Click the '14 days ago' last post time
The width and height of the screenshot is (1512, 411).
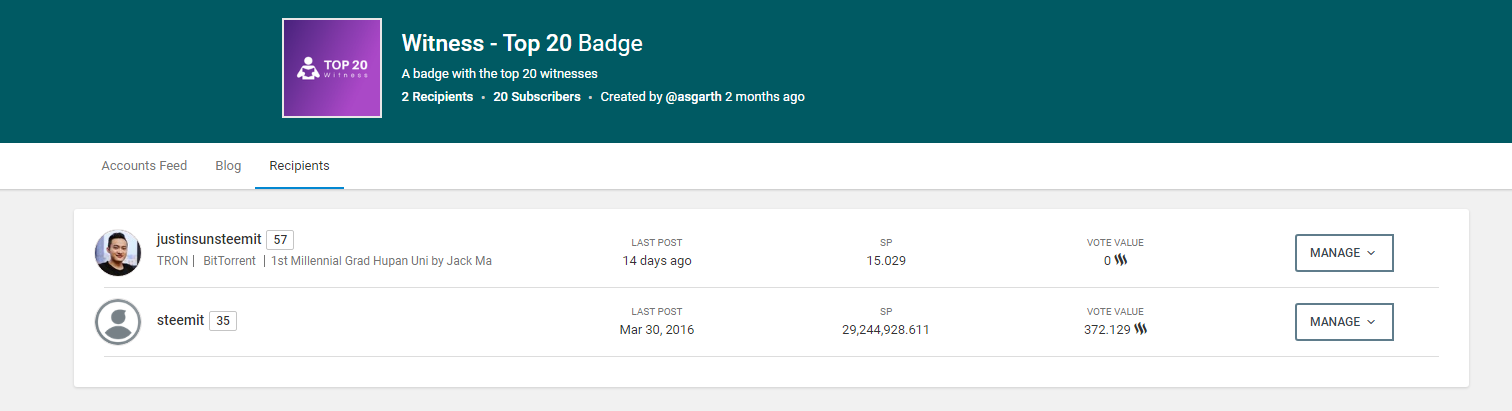(656, 261)
